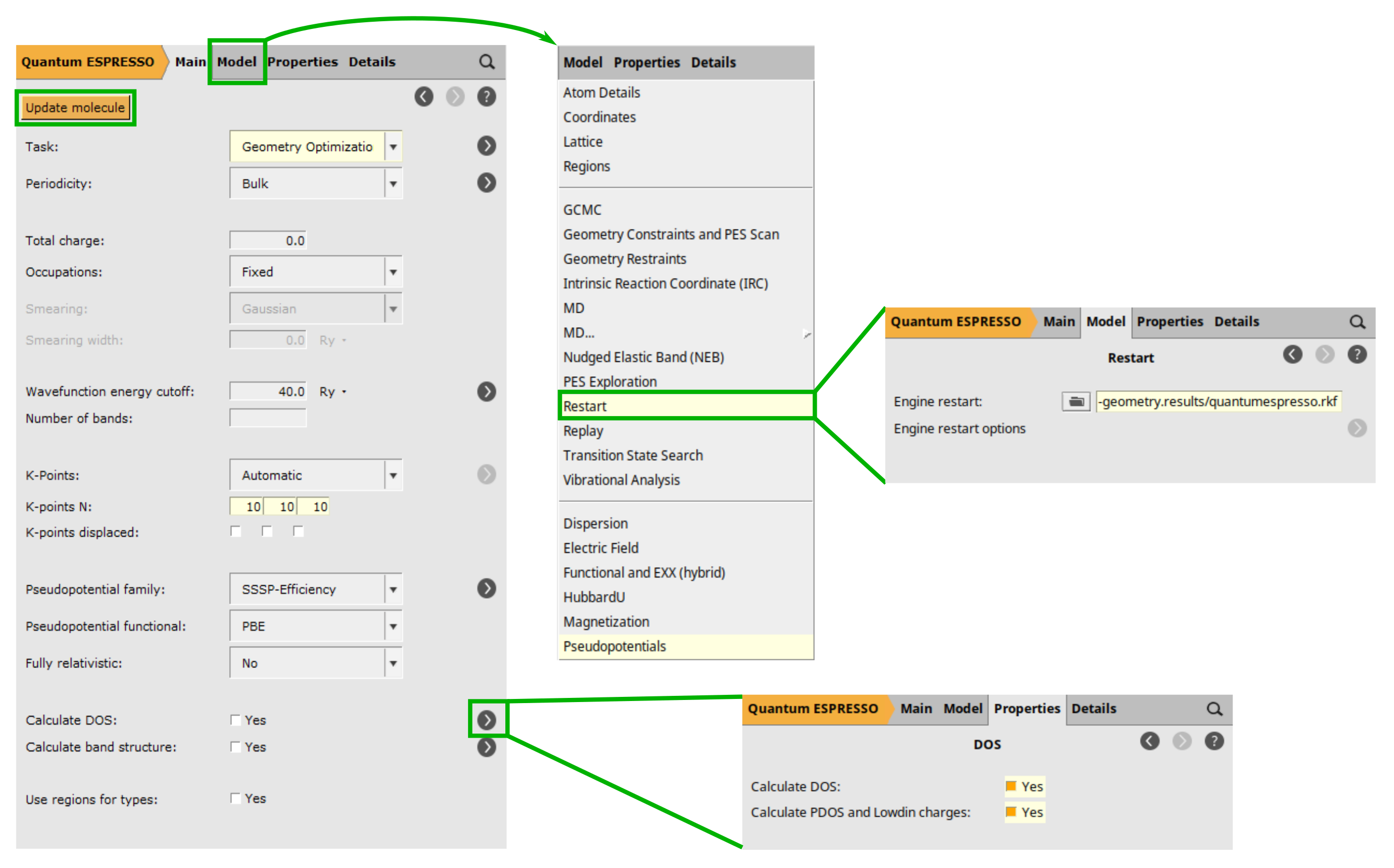
Task: Open the search in the Quantum ESPRESSO panel
Action: coord(487,62)
